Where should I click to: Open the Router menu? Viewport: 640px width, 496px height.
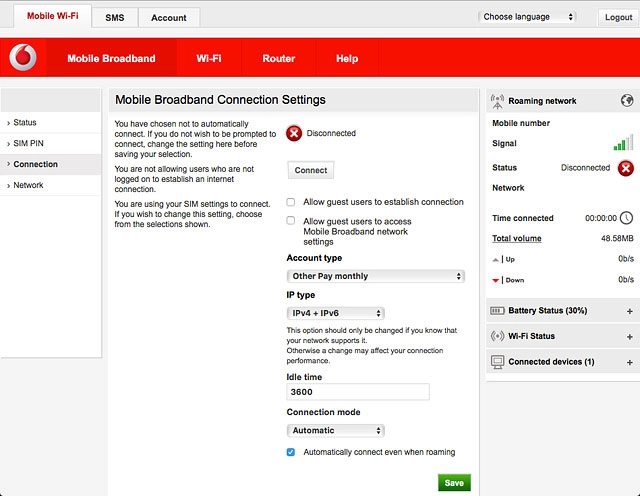coord(278,59)
